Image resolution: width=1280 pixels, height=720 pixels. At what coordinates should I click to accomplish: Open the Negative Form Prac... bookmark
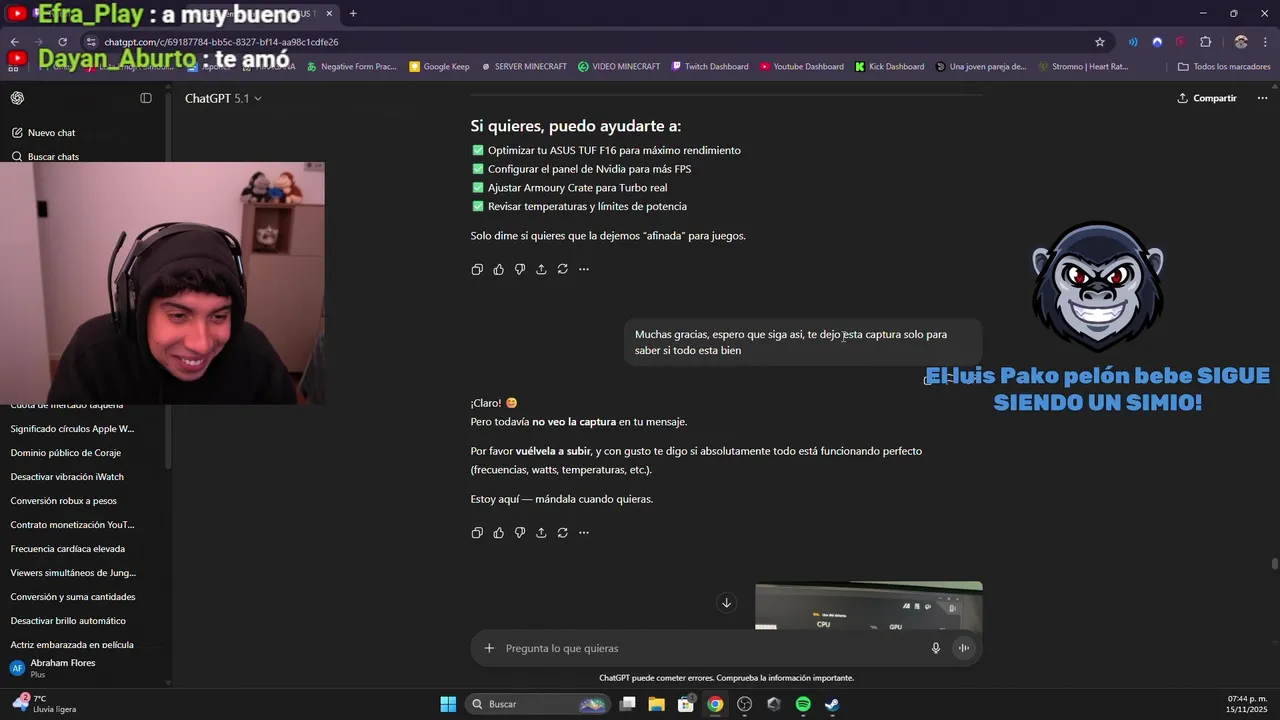click(x=351, y=67)
